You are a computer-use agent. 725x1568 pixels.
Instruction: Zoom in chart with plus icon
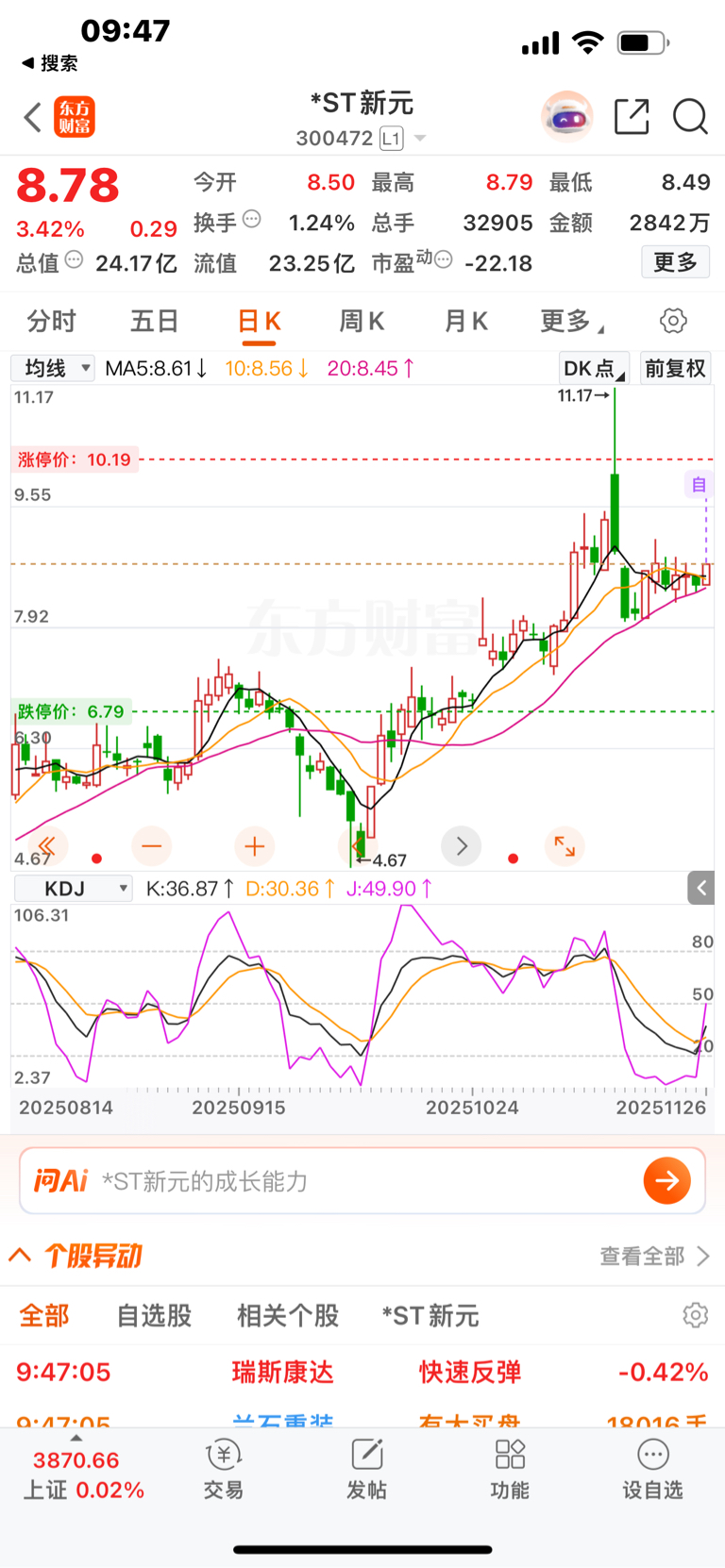tap(254, 846)
